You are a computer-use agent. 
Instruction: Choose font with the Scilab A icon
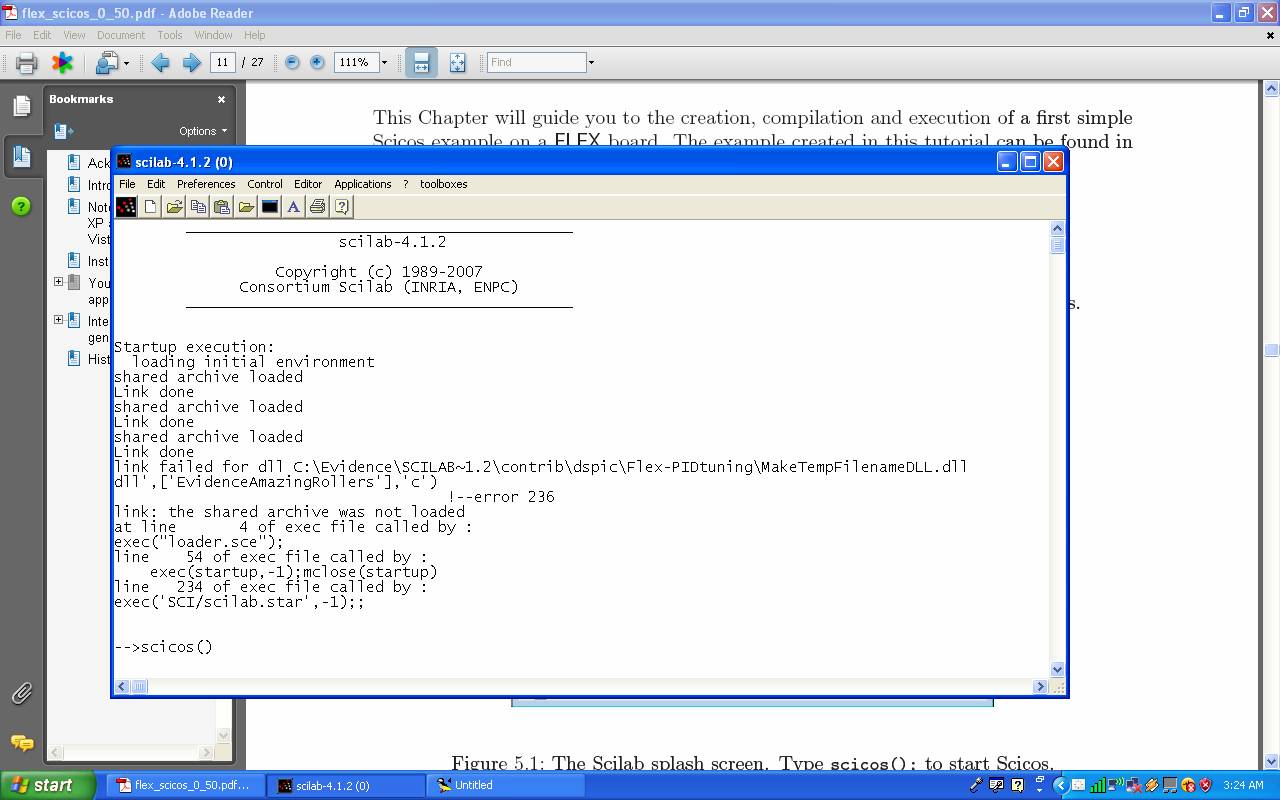(293, 206)
